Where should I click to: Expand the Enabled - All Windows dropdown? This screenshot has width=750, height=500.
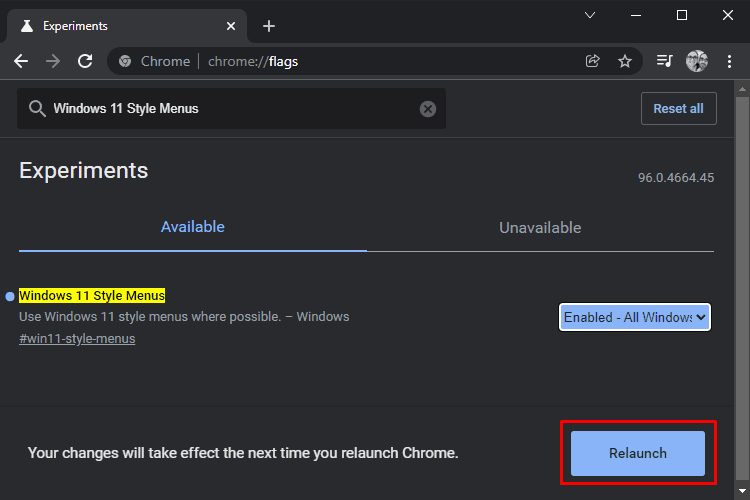(x=635, y=317)
